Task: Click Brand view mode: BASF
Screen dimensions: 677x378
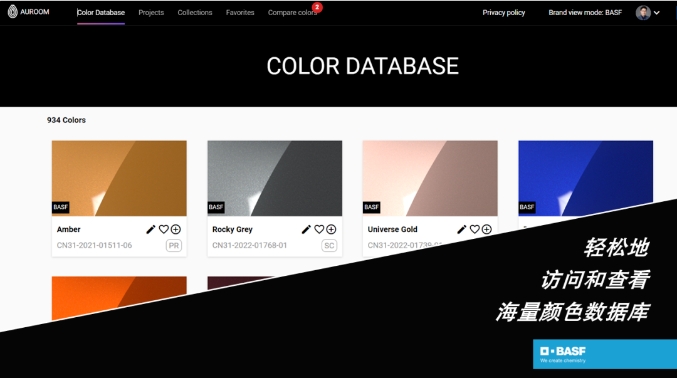Action: point(585,13)
